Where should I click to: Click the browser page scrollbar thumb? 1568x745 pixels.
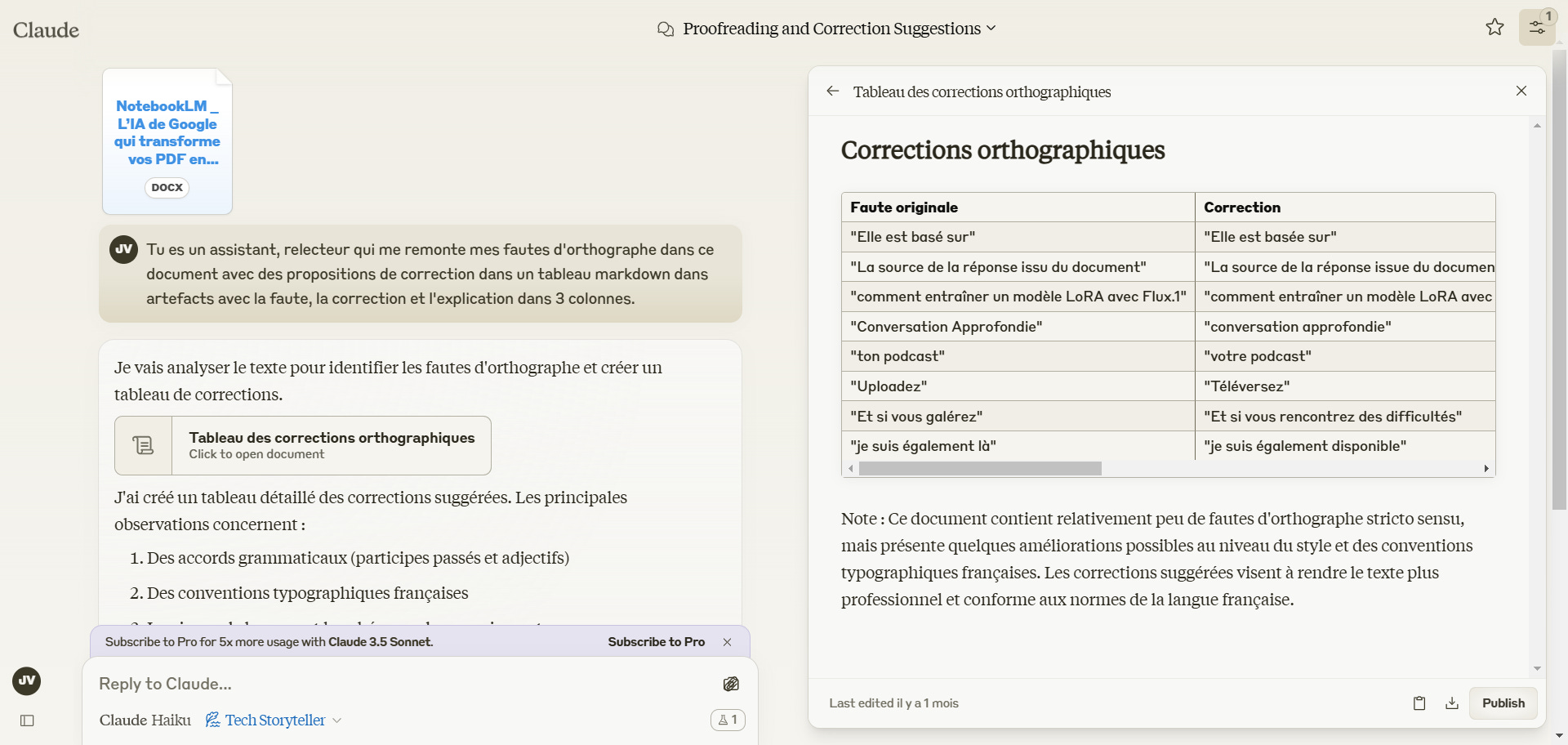[x=1559, y=279]
